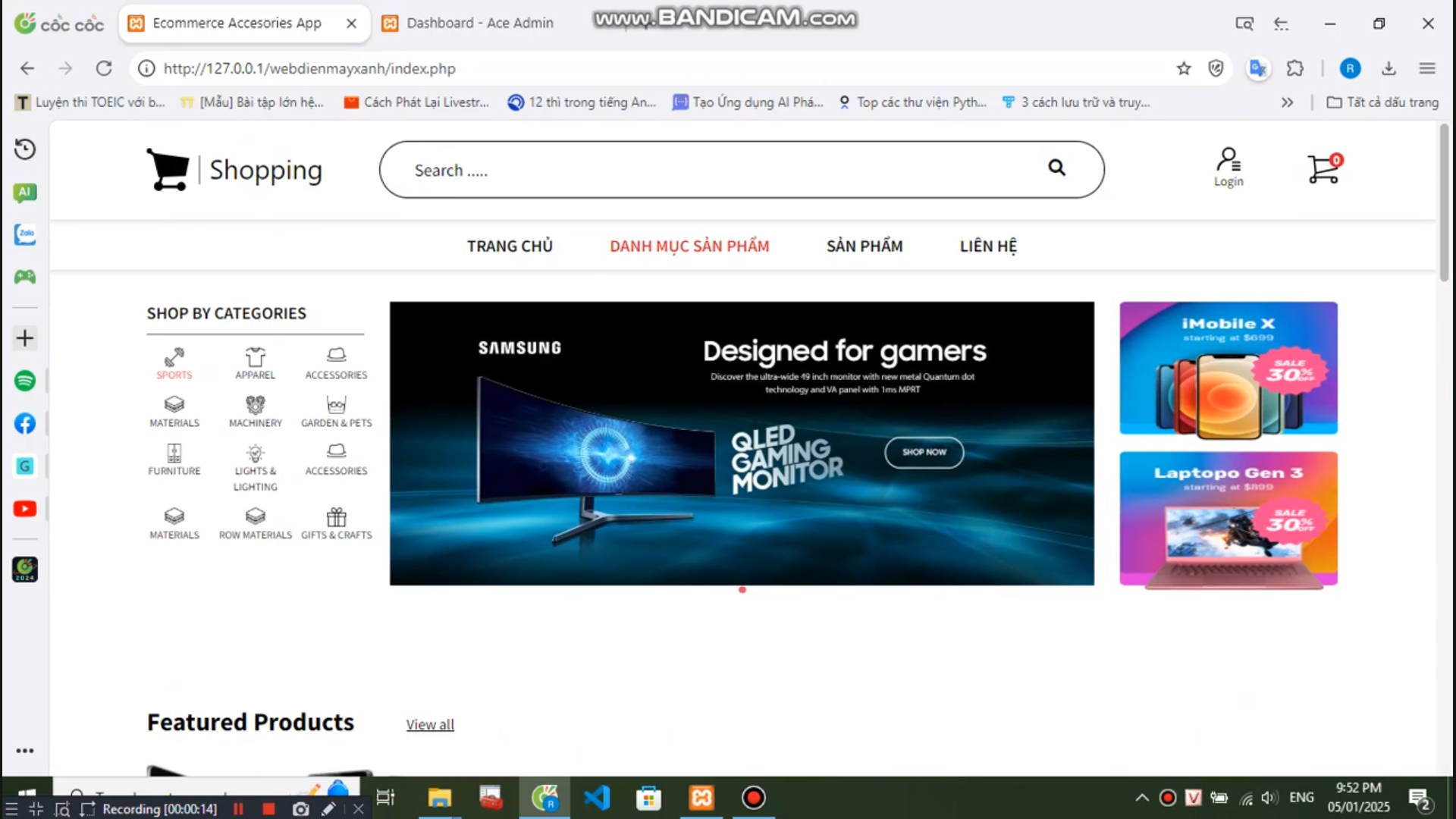The width and height of the screenshot is (1456, 819).
Task: Open Facebook from the browser sidebar
Action: click(x=25, y=423)
